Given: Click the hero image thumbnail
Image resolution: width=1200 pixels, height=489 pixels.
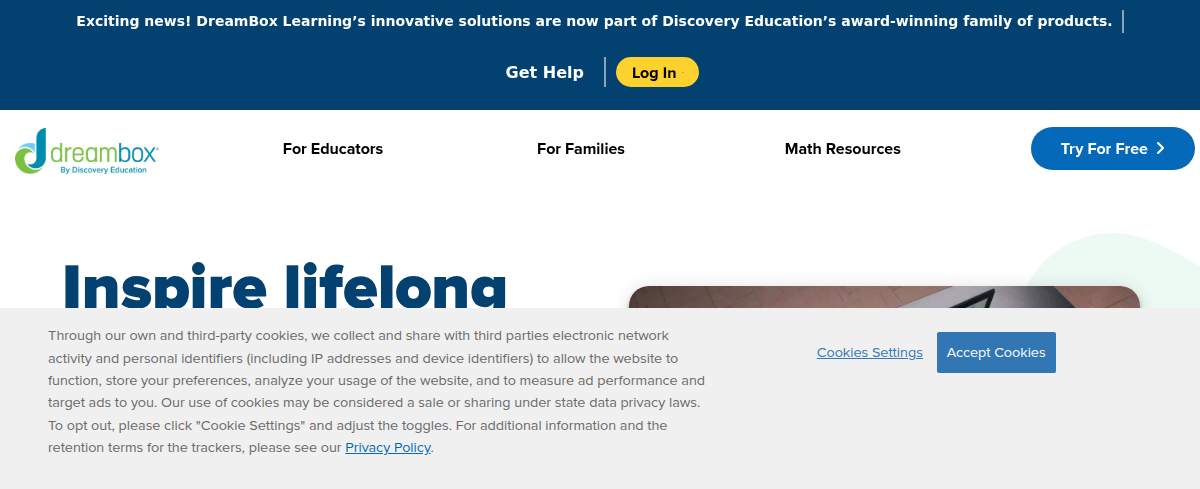Looking at the screenshot, I should click(884, 297).
